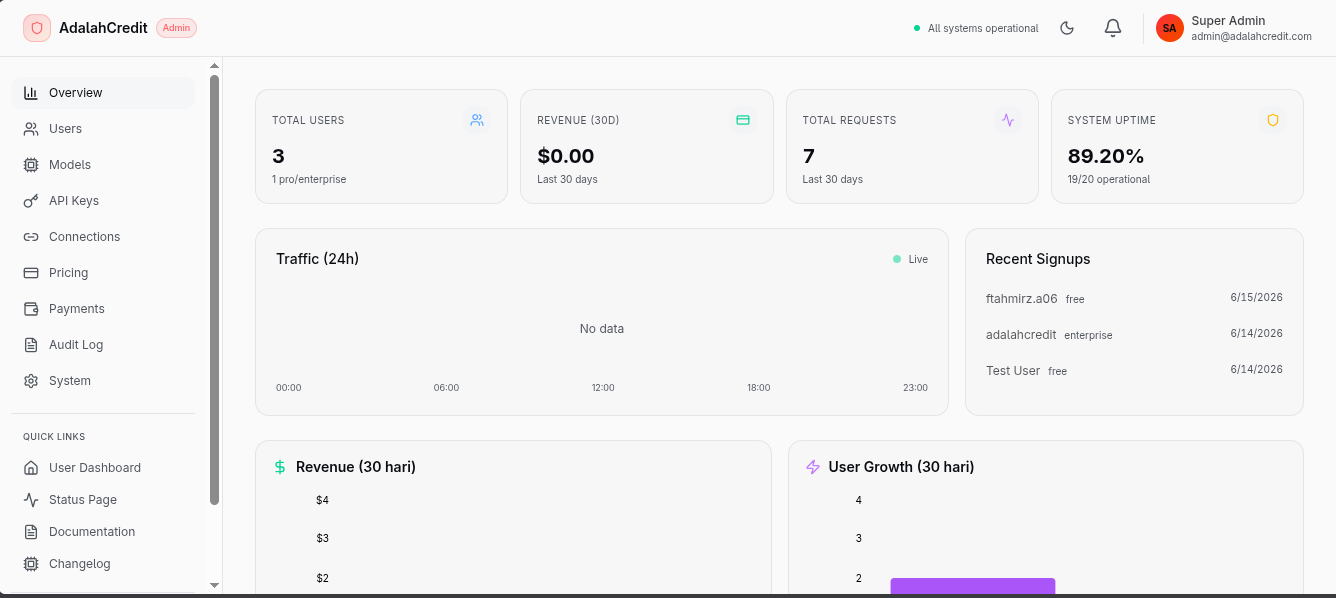Open notifications via the bell icon
This screenshot has width=1336, height=598.
coord(1113,28)
